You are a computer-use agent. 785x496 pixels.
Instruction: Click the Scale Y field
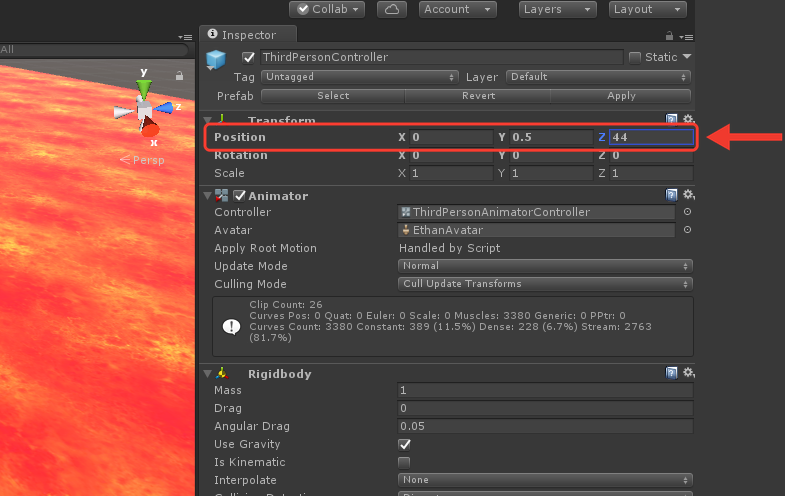(552, 173)
